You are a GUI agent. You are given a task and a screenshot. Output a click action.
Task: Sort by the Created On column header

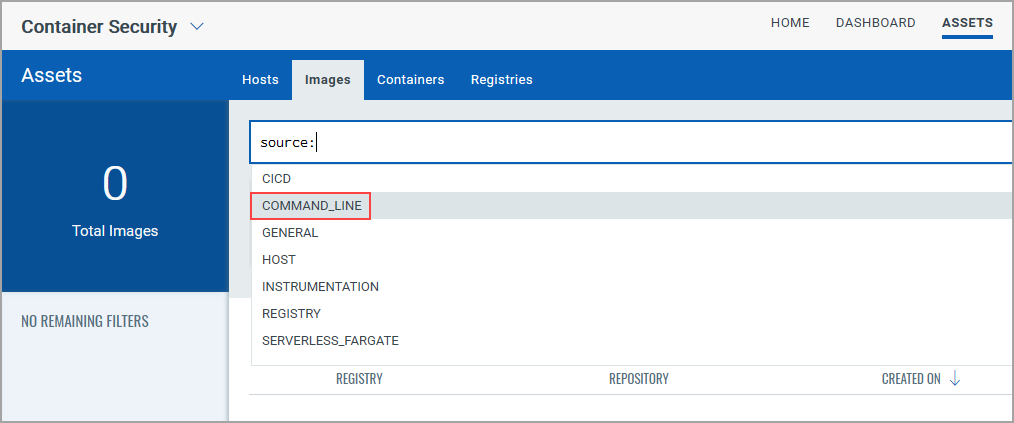[x=910, y=379]
